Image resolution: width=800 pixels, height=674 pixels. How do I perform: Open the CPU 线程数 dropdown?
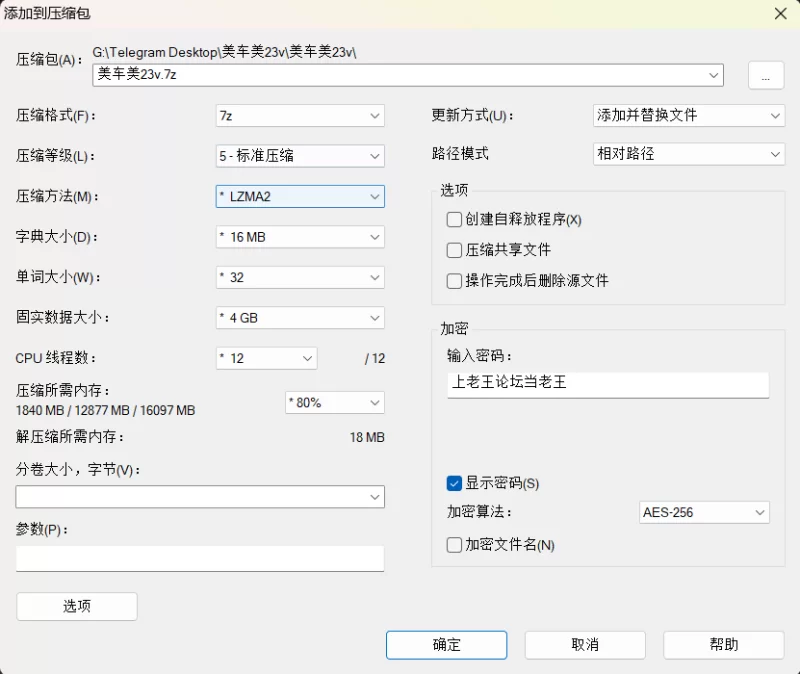[x=305, y=358]
